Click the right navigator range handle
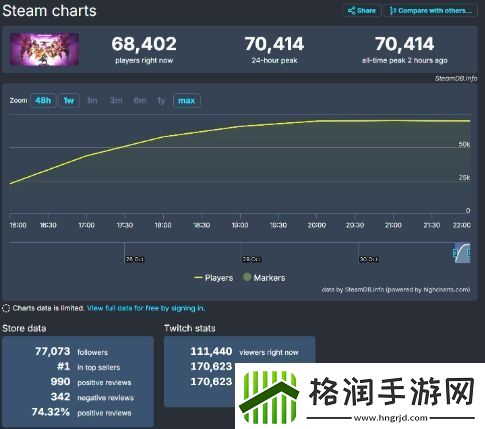The height and width of the screenshot is (429, 485). click(x=469, y=253)
